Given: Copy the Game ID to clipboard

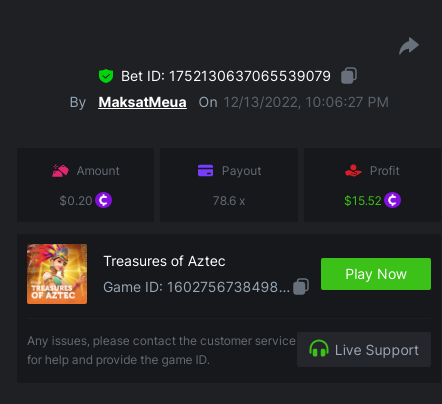Looking at the screenshot, I should [x=301, y=286].
